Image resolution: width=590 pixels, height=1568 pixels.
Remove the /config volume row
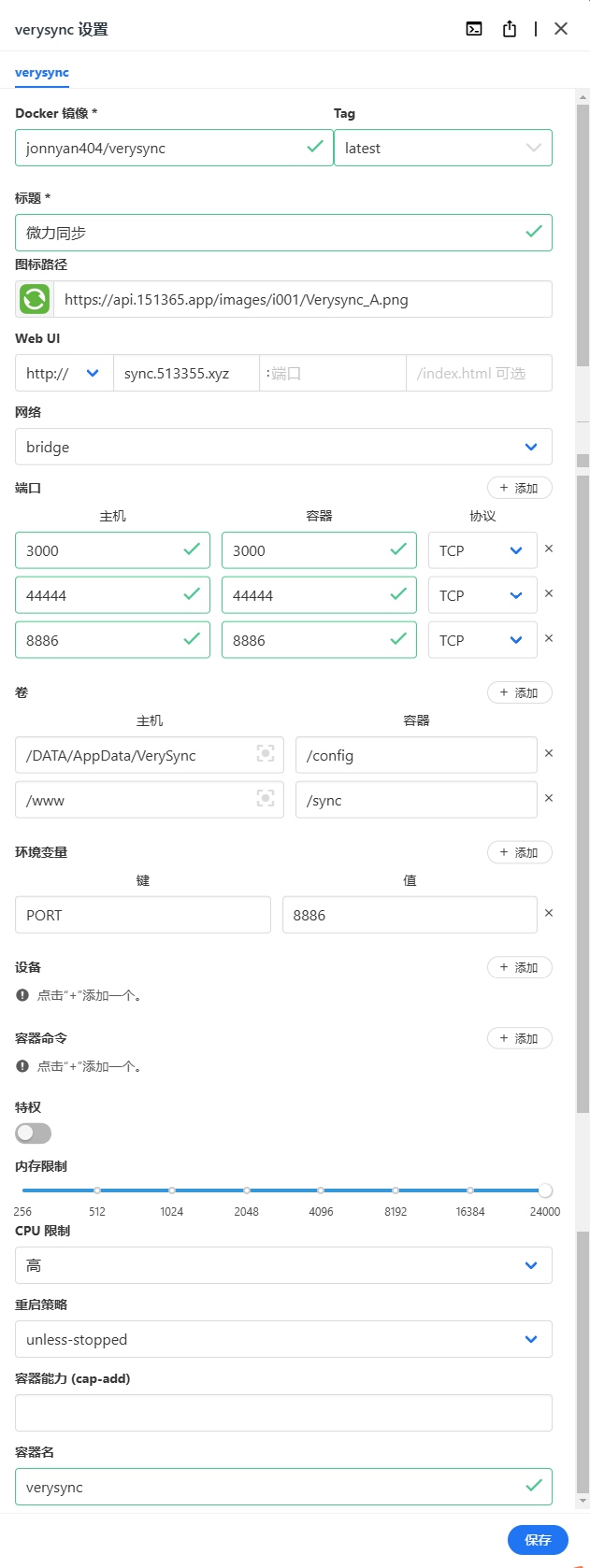[x=549, y=754]
